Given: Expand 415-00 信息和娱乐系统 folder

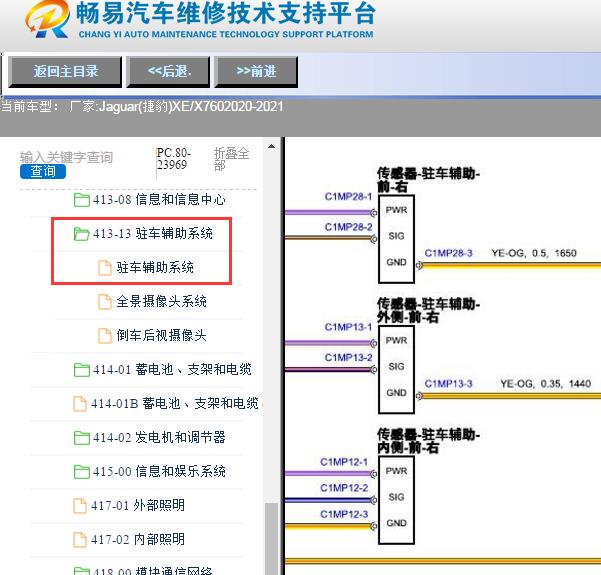Looking at the screenshot, I should (x=159, y=472).
